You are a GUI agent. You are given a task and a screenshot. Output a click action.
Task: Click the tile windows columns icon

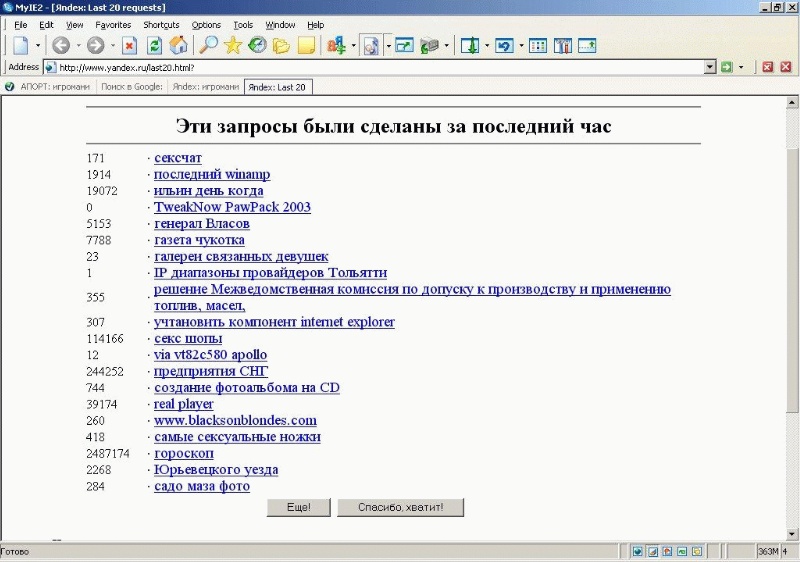pyautogui.click(x=538, y=46)
